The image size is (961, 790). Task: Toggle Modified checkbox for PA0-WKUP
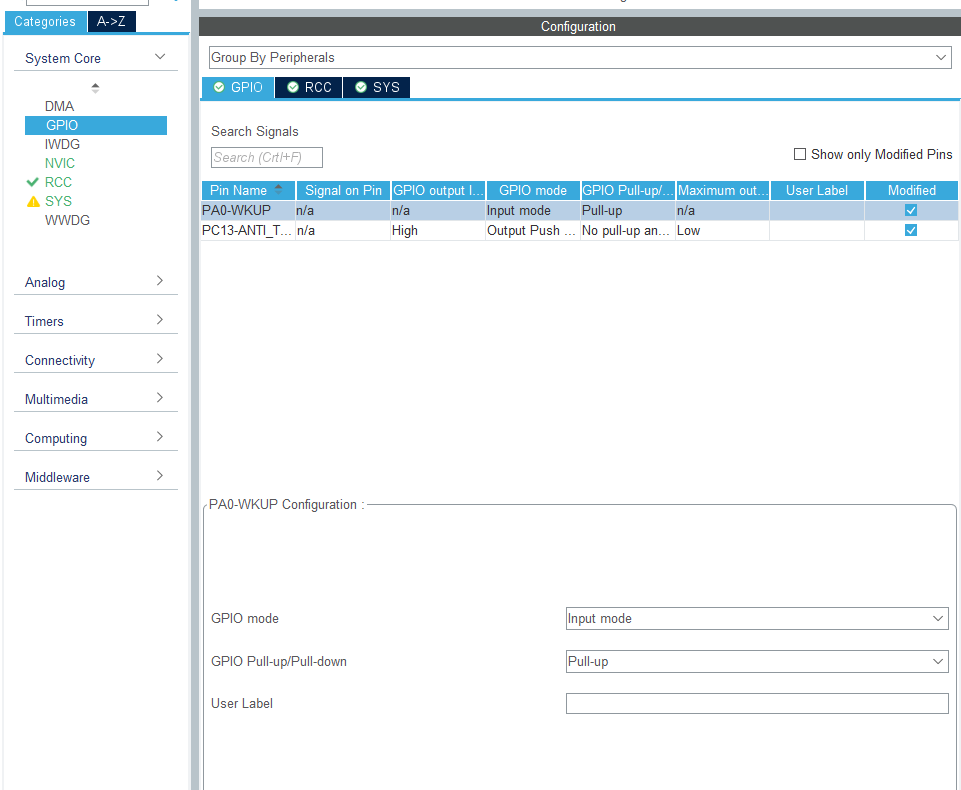click(911, 210)
